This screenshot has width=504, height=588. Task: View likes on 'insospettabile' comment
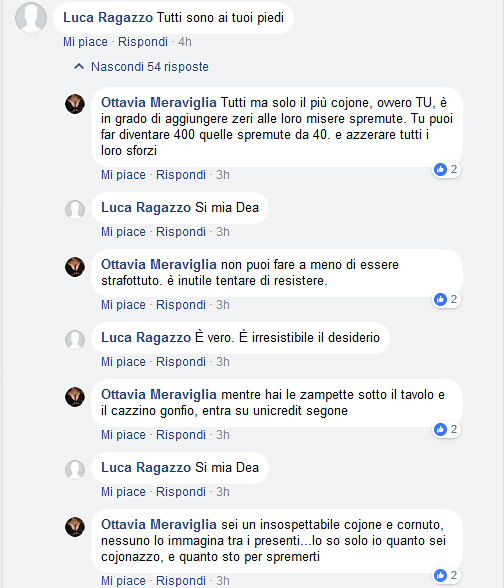(446, 575)
